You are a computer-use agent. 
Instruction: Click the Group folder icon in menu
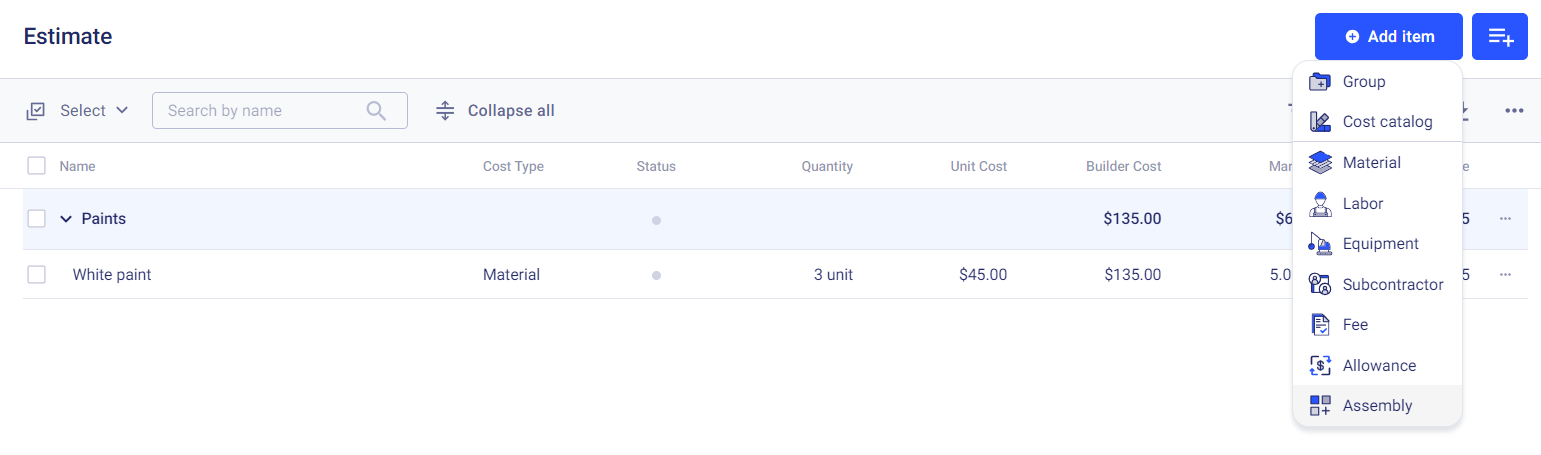1320,82
